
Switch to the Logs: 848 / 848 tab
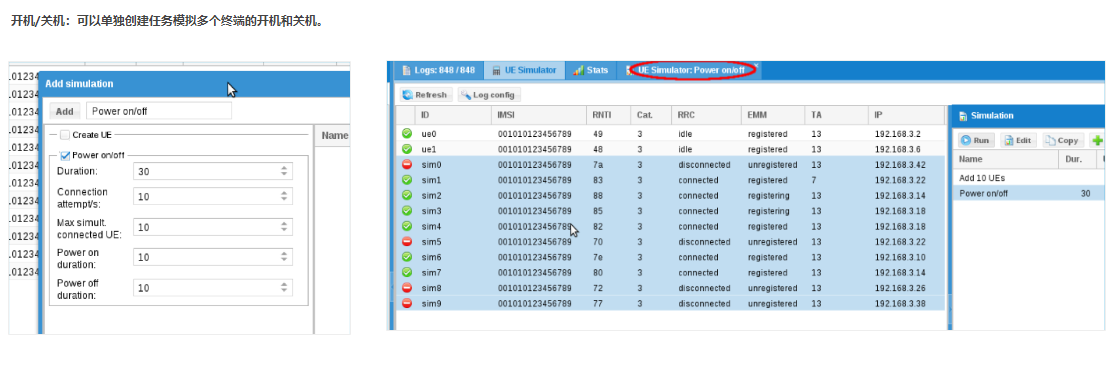click(x=438, y=70)
